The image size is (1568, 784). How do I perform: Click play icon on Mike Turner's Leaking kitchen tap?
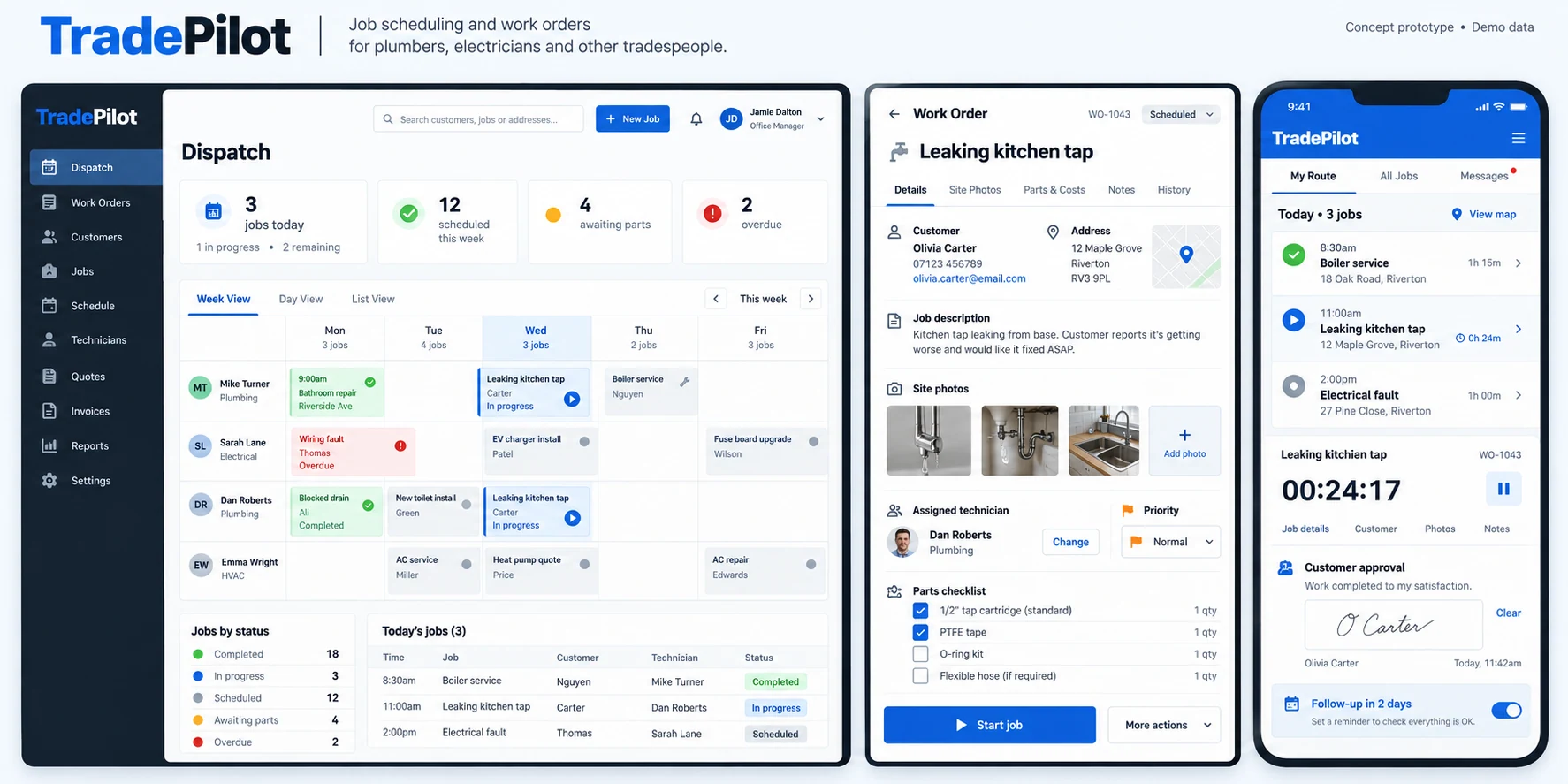click(x=572, y=400)
